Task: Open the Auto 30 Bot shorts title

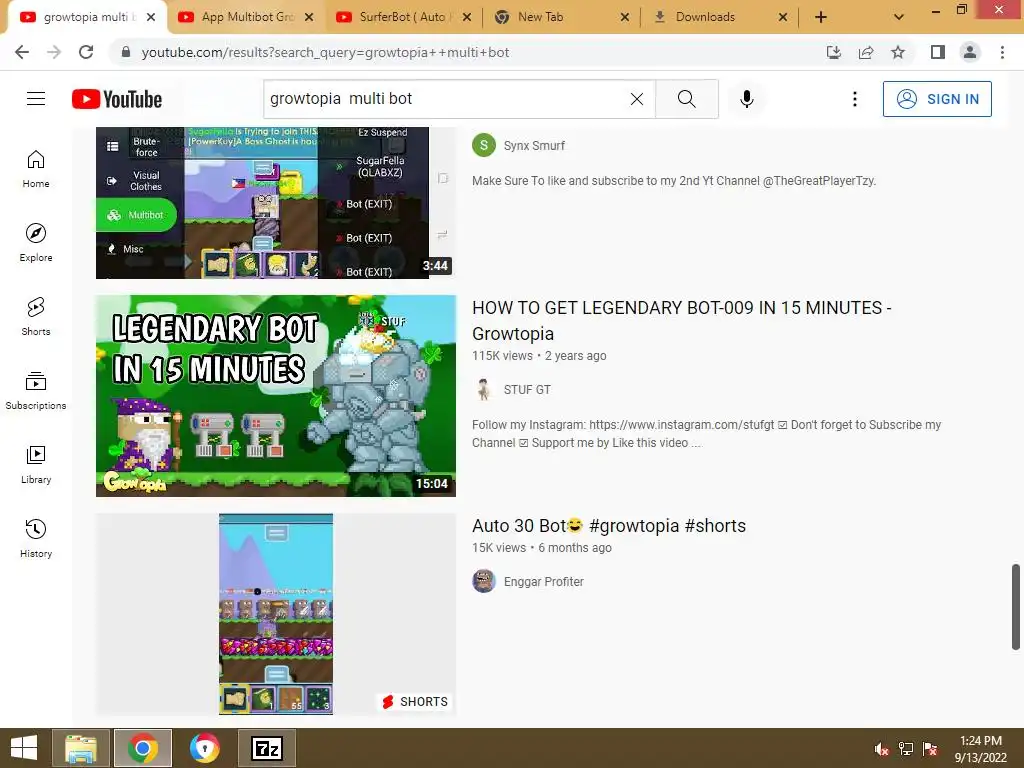Action: [x=609, y=526]
